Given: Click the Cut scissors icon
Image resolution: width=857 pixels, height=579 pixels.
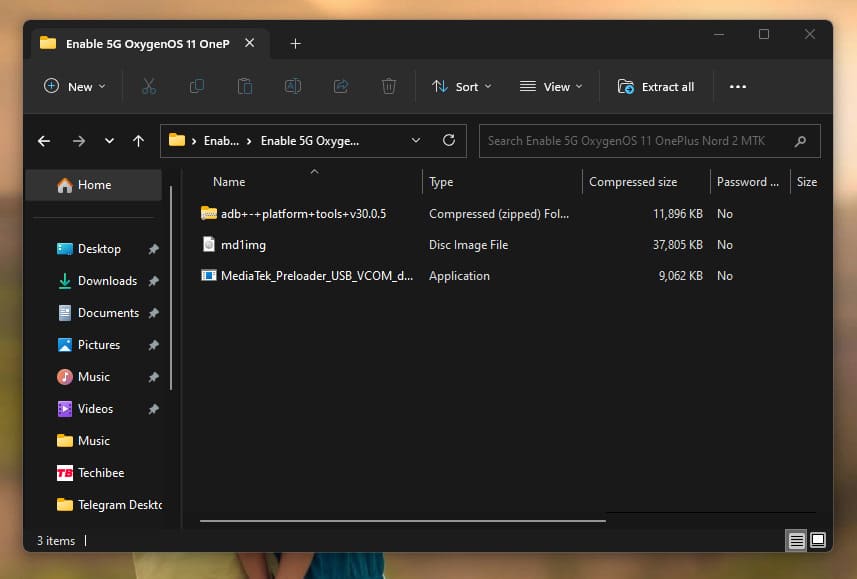Looking at the screenshot, I should tap(149, 86).
